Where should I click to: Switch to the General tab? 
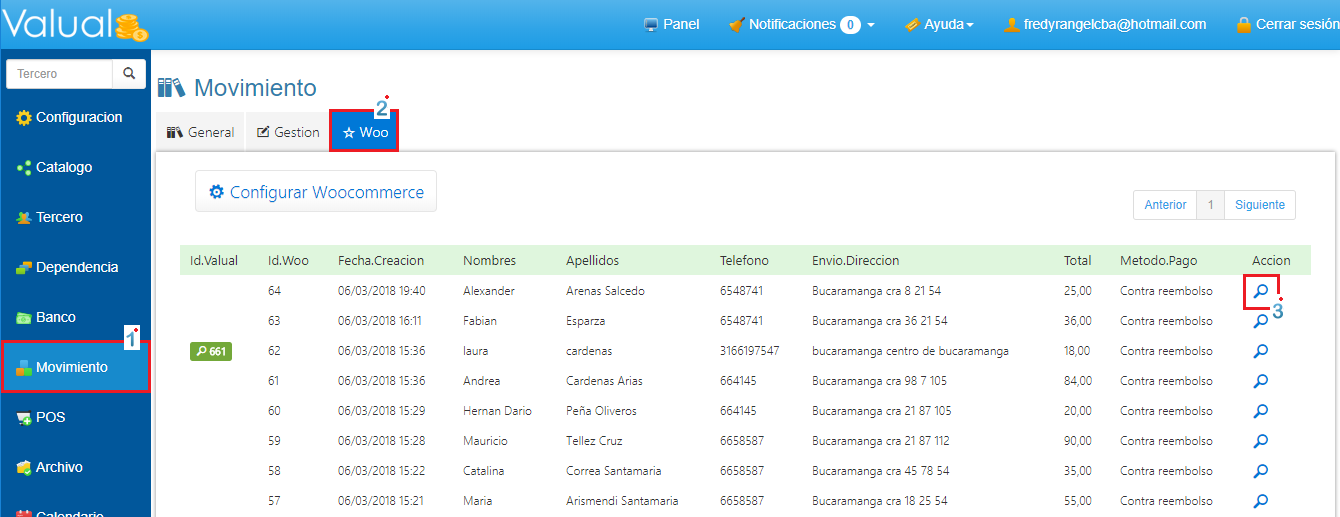coord(201,132)
